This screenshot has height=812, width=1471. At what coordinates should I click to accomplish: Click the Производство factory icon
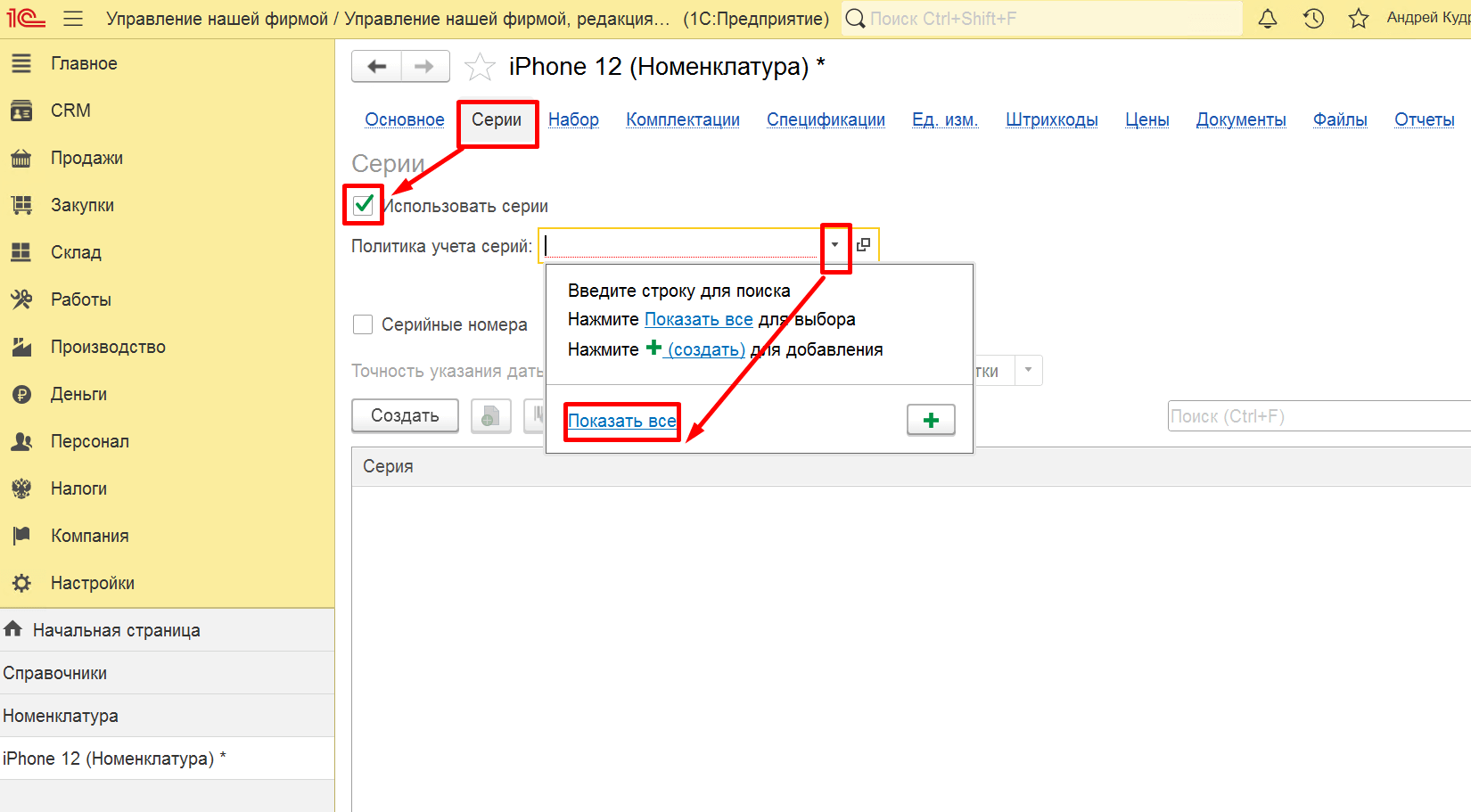coord(21,347)
